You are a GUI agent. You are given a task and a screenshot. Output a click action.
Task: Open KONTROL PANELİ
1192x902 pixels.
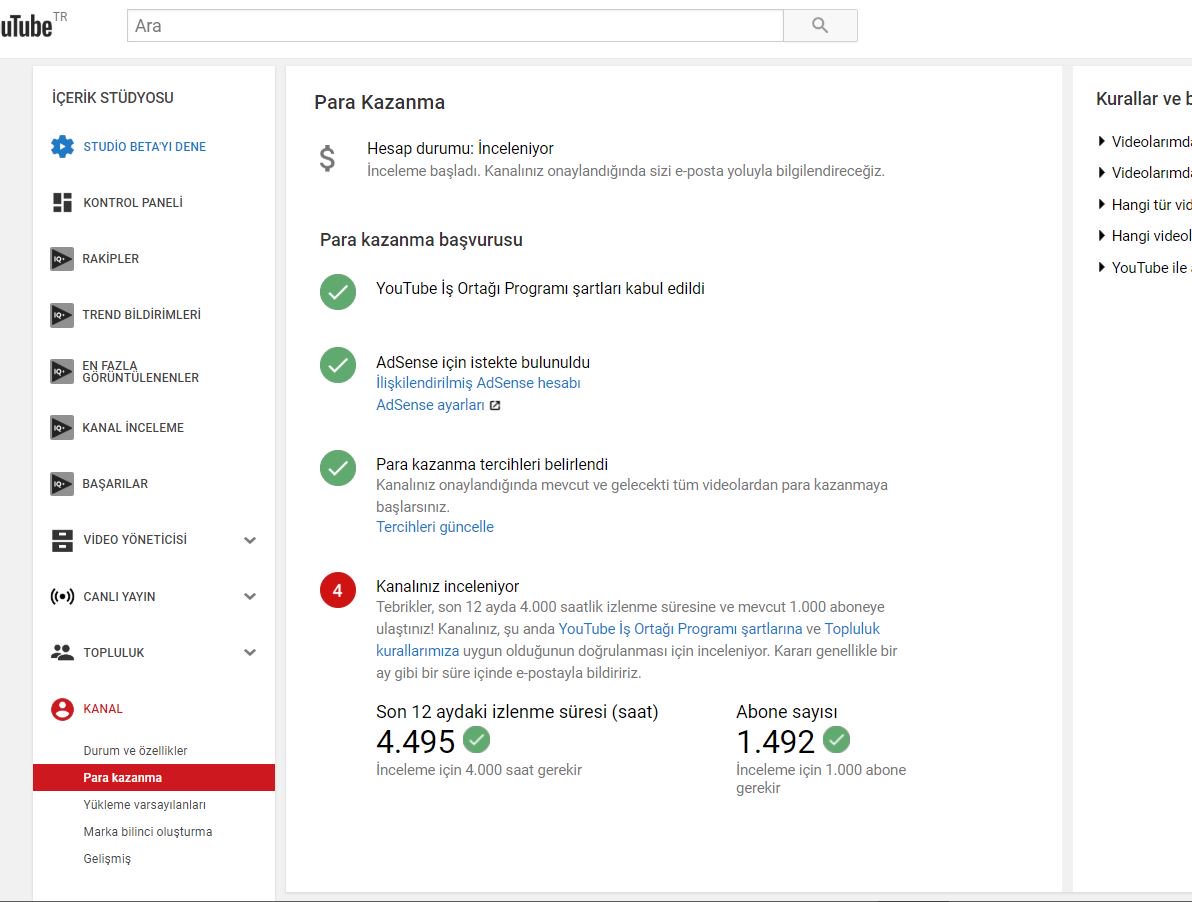tap(133, 203)
